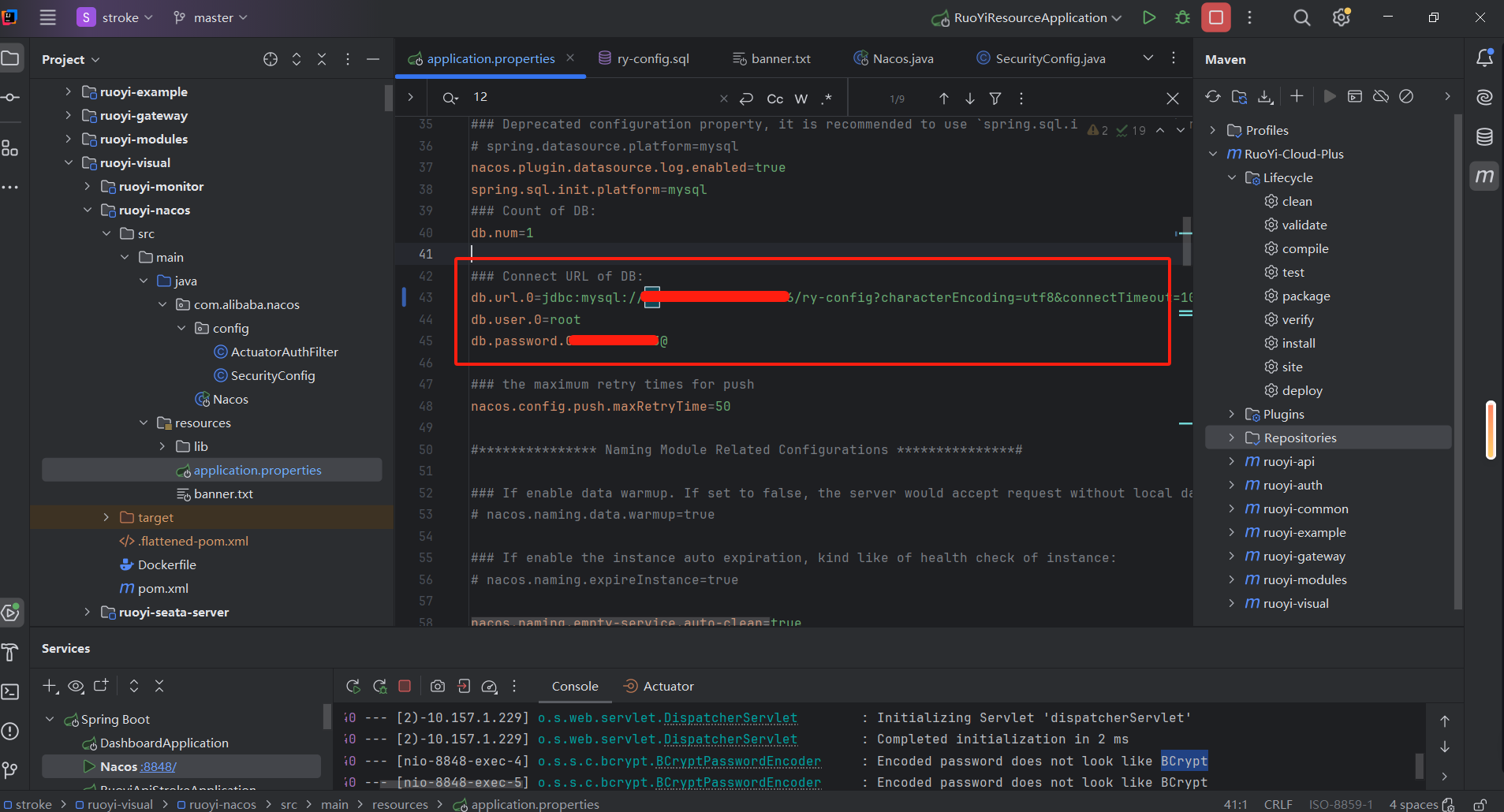The width and height of the screenshot is (1504, 812).
Task: Rerun the service in the Services toolbar
Action: pos(353,686)
